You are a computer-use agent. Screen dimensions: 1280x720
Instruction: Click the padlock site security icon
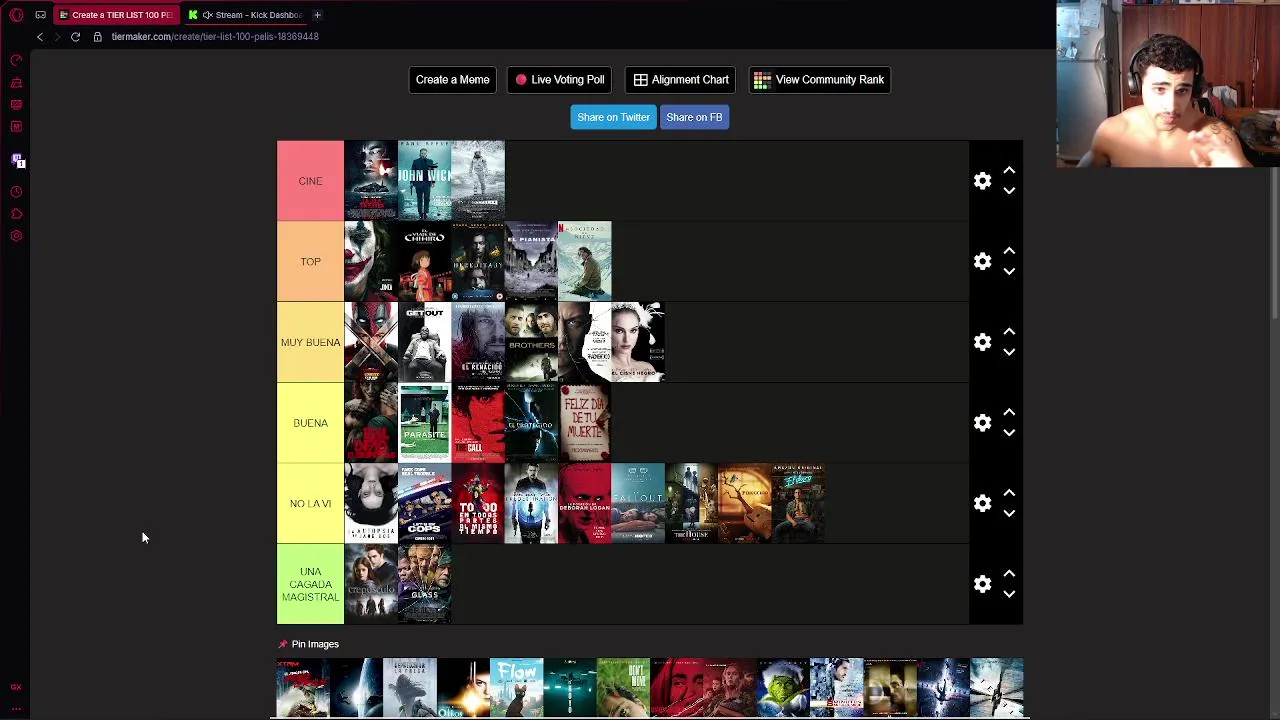point(97,37)
